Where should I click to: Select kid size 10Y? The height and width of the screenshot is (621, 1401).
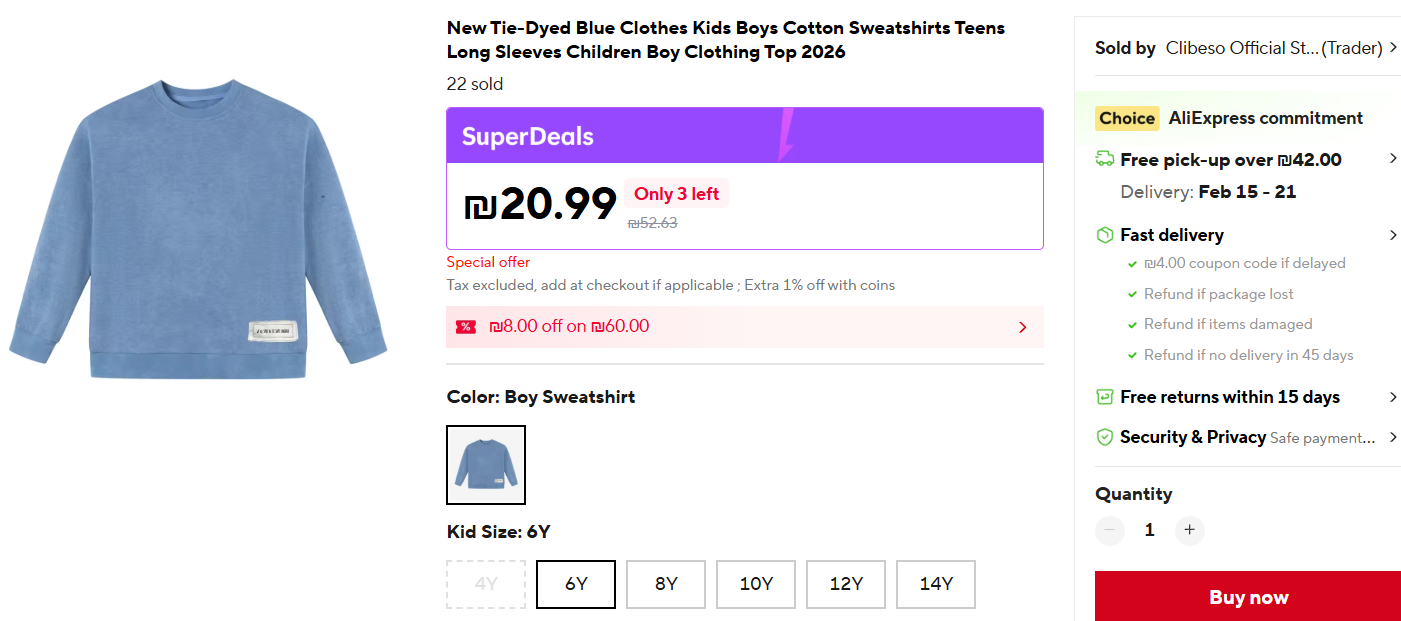click(x=756, y=584)
